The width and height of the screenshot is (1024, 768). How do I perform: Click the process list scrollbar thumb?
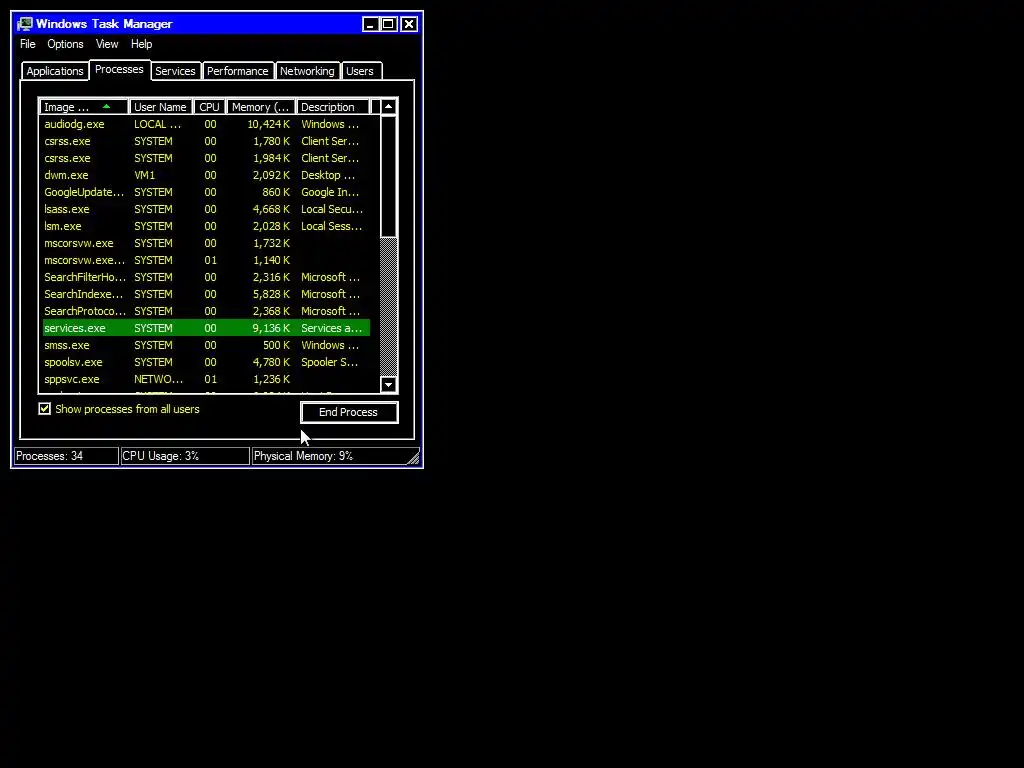point(389,176)
